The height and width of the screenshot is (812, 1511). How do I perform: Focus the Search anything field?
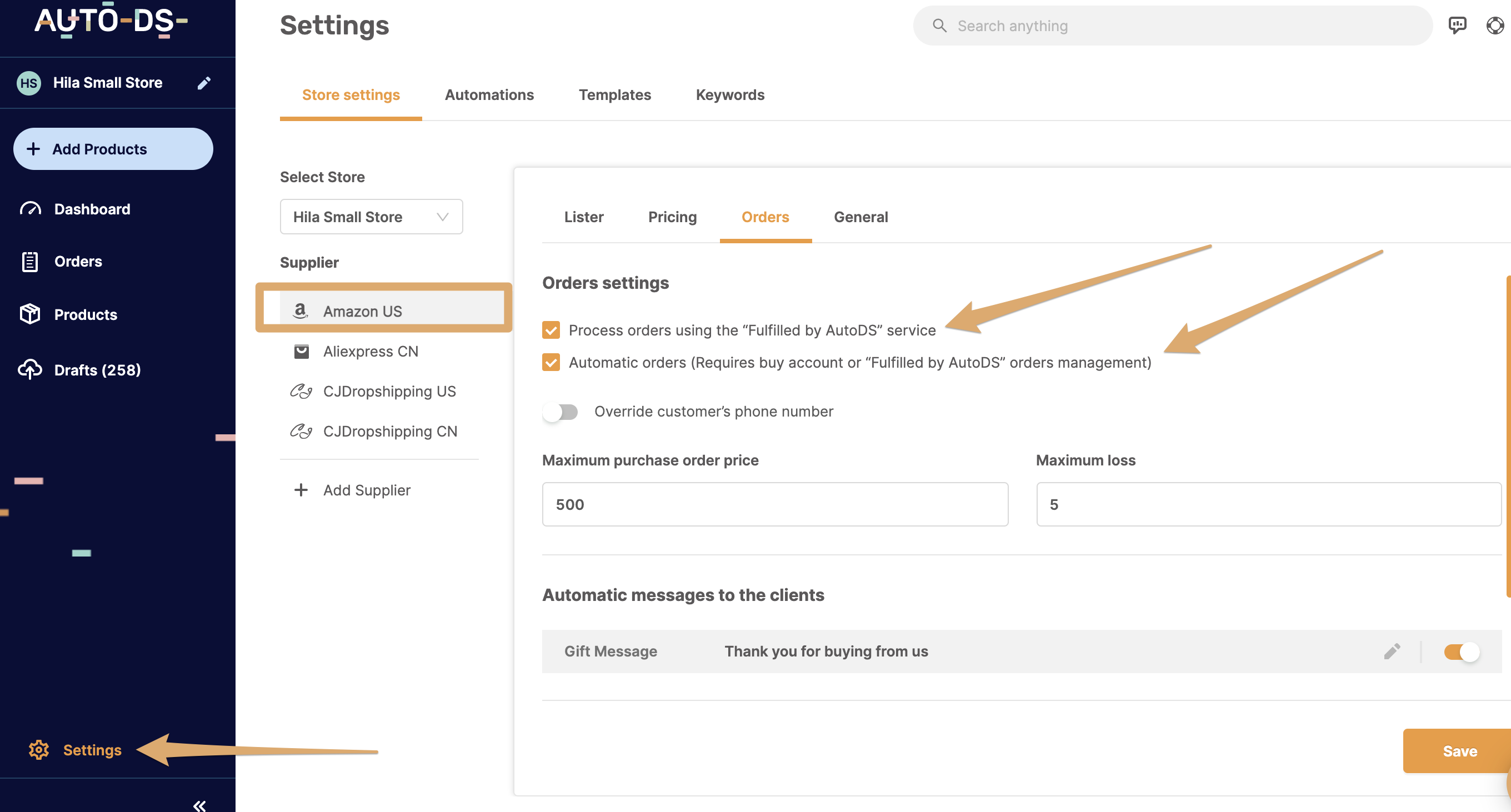pyautogui.click(x=1173, y=26)
